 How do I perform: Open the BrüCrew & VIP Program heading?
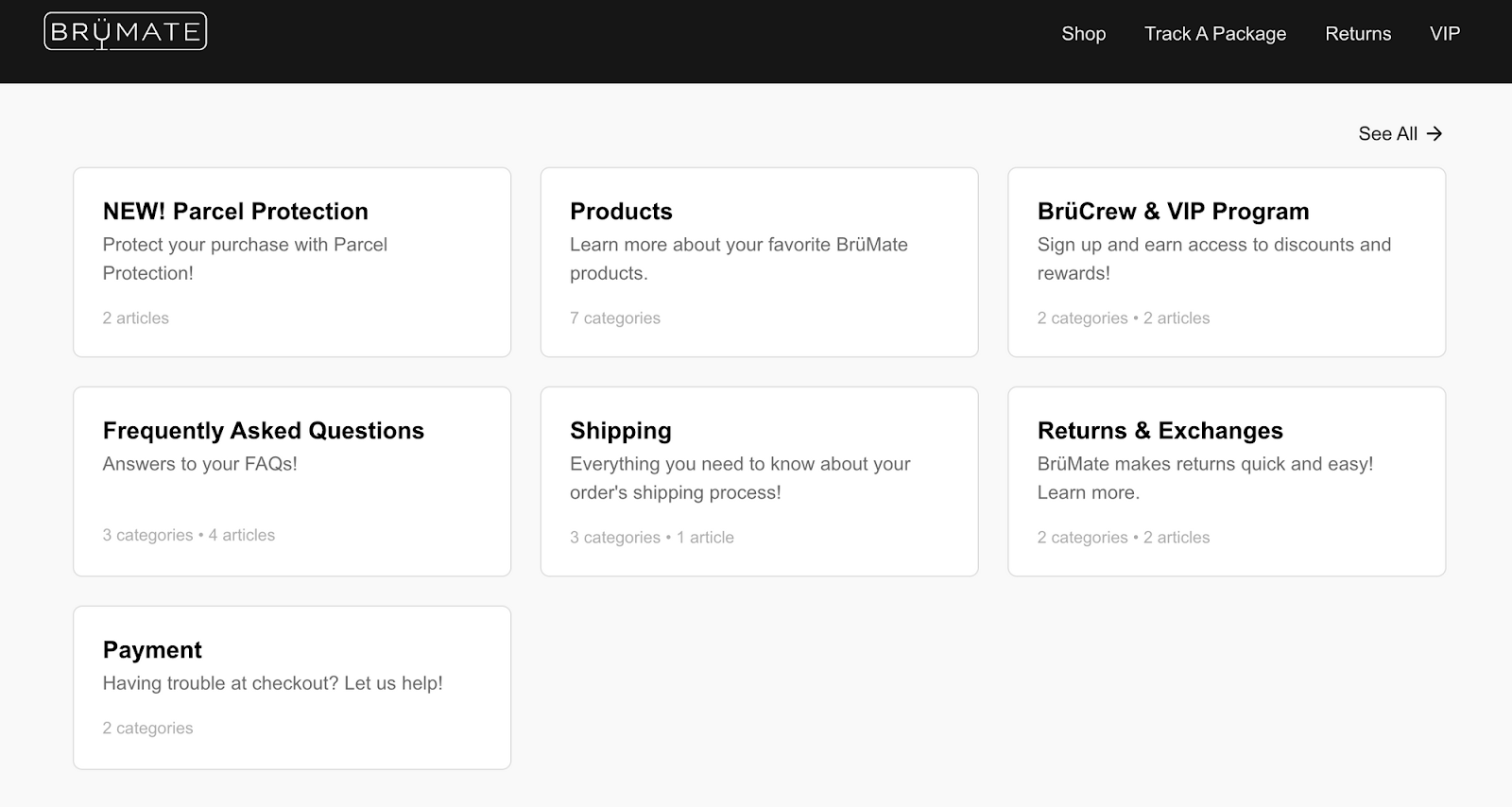tap(1173, 212)
